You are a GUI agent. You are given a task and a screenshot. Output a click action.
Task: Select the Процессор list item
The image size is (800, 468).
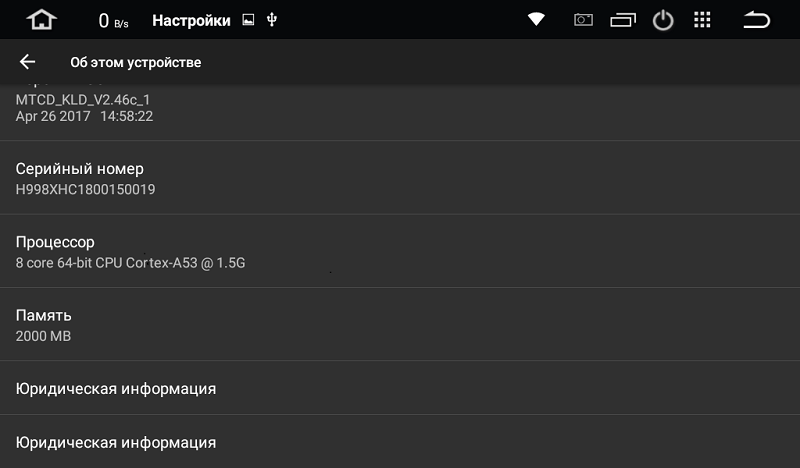[x=400, y=251]
